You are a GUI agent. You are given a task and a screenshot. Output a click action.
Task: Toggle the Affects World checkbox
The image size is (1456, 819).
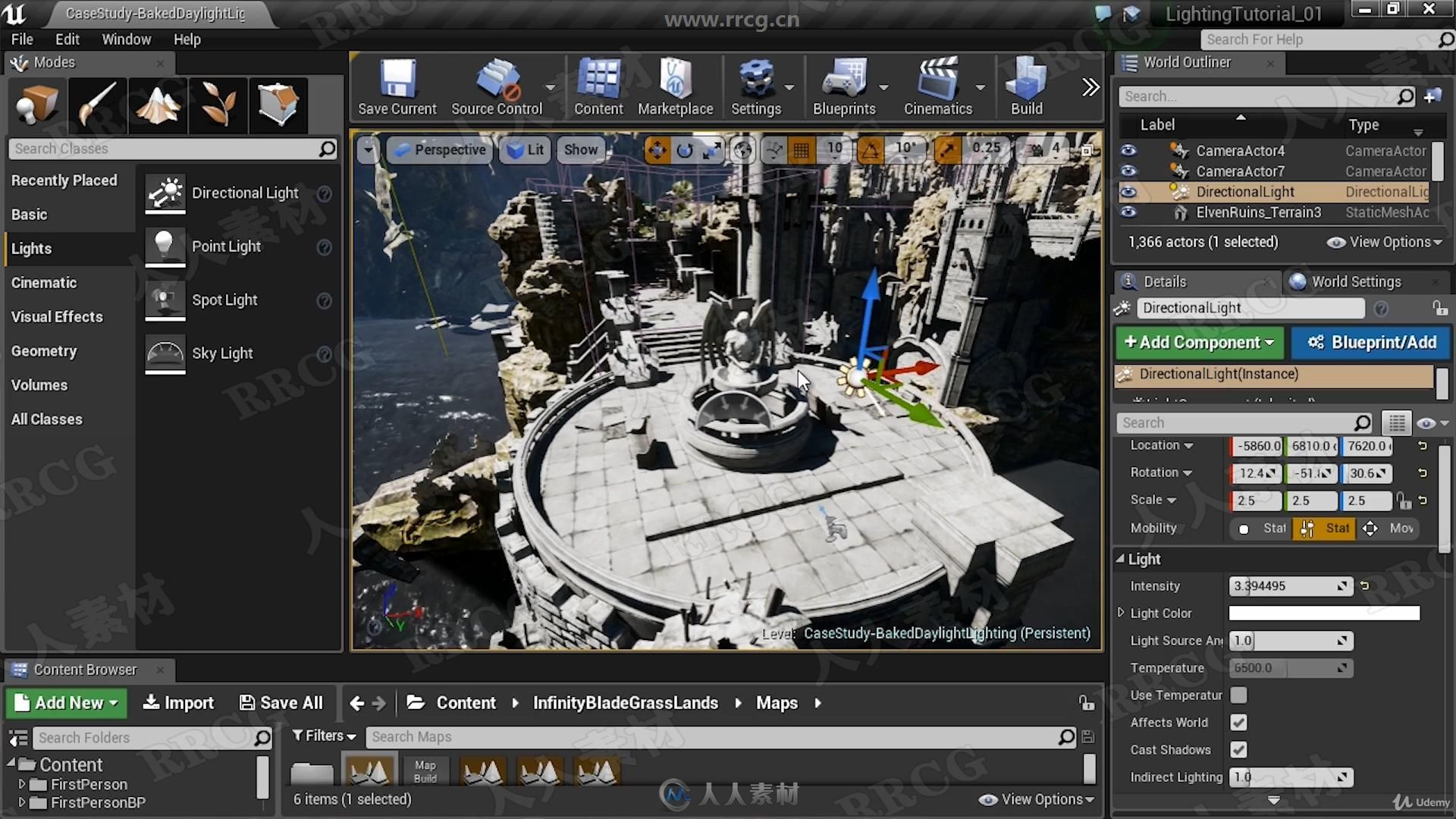tap(1238, 722)
